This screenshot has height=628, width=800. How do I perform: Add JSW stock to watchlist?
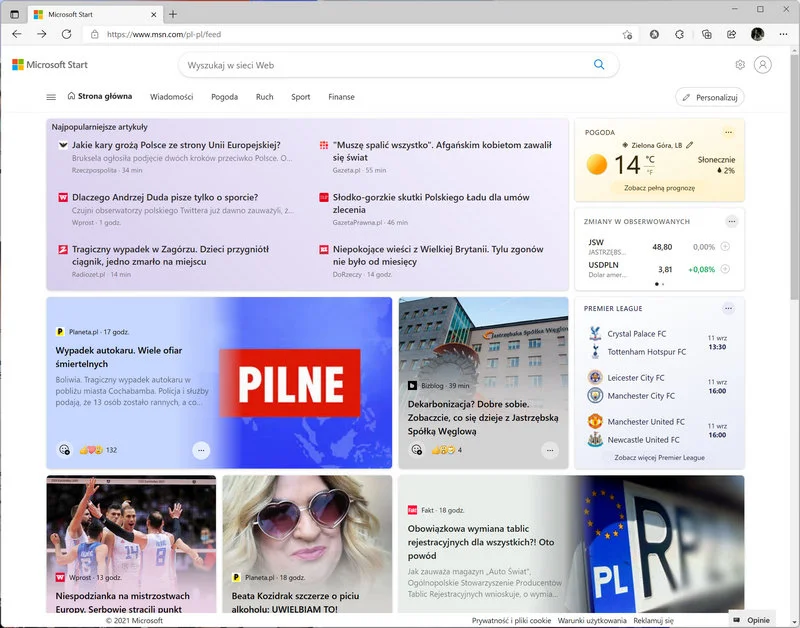pyautogui.click(x=725, y=246)
